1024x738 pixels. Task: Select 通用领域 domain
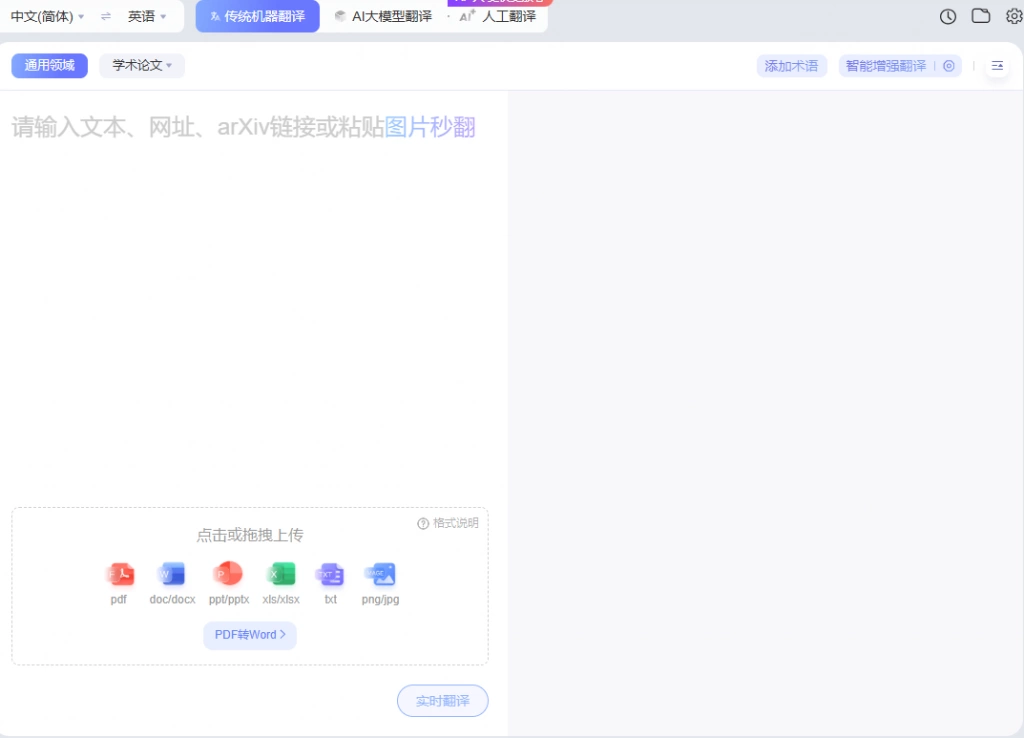click(50, 65)
